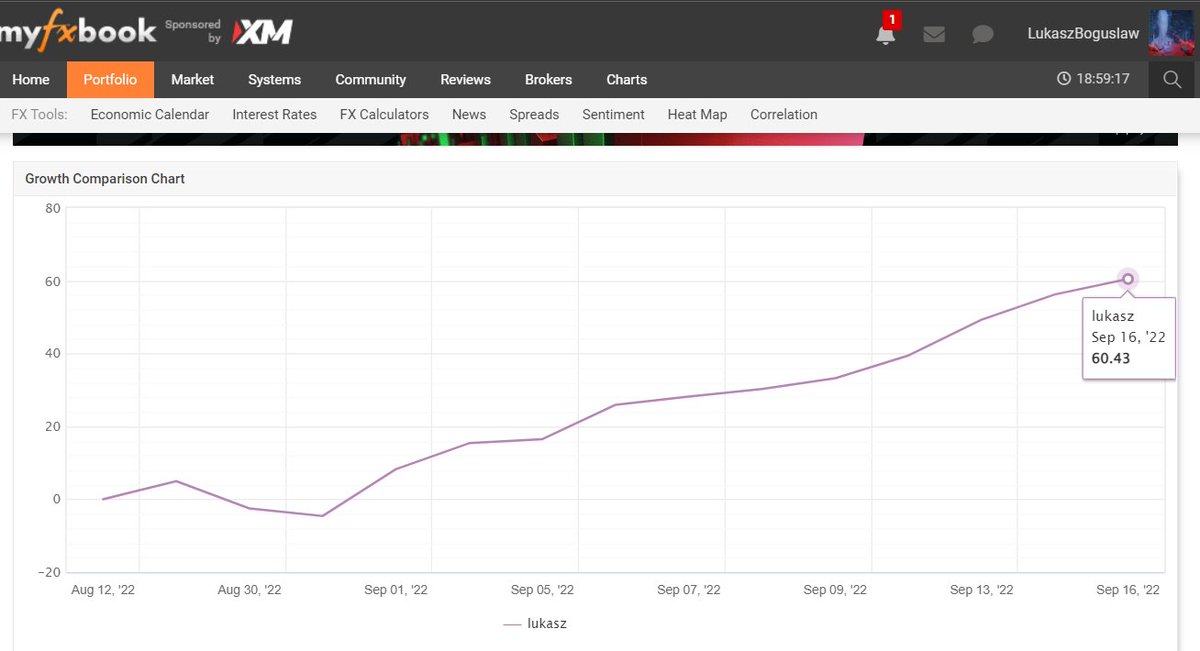Open the Portfolio menu item
Viewport: 1200px width, 651px height.
(110, 80)
